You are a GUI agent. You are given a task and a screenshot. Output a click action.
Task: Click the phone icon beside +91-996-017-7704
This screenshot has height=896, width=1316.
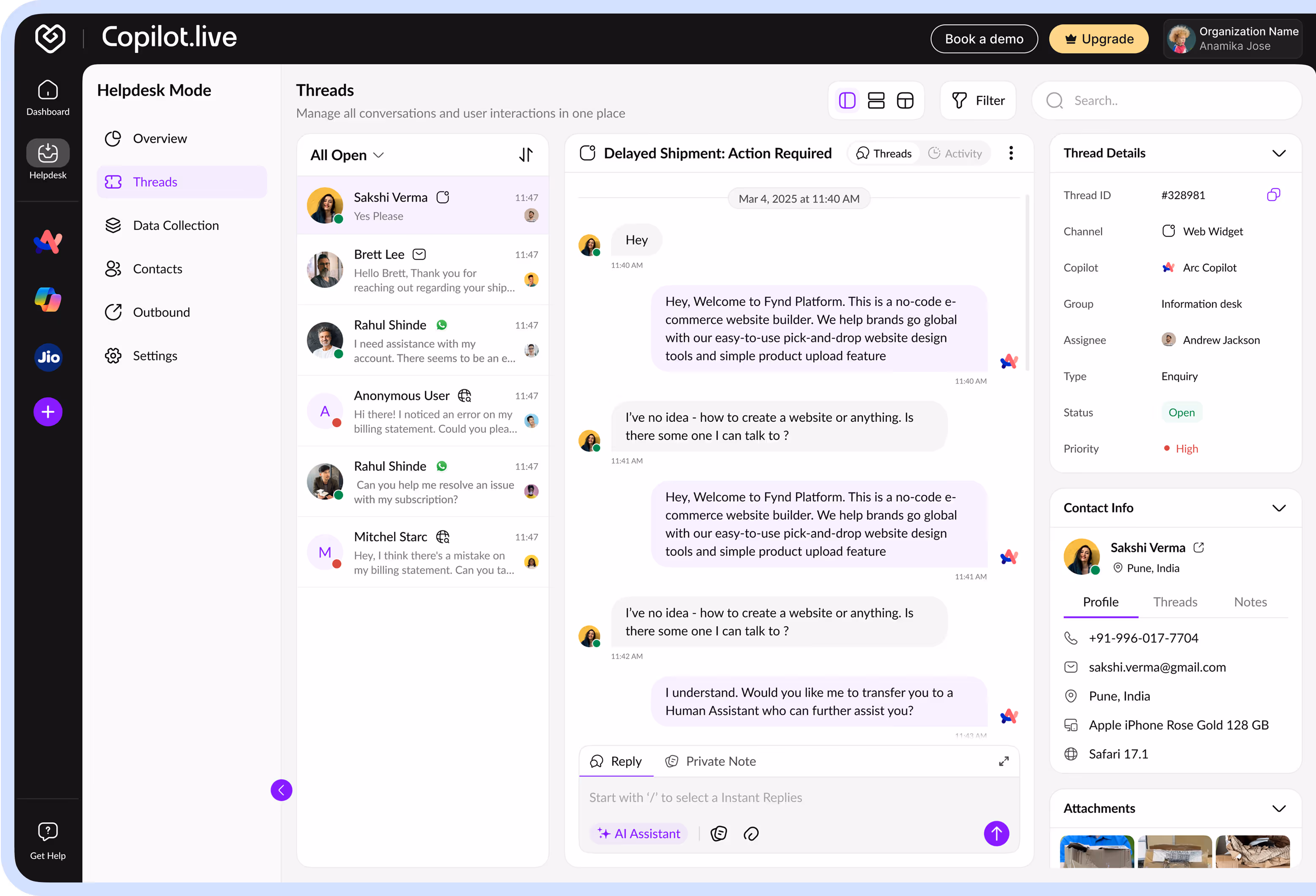coord(1070,638)
